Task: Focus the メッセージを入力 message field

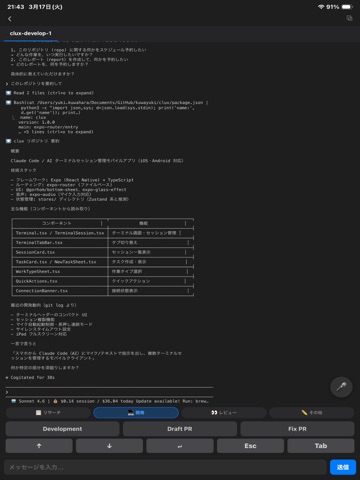Action: click(165, 467)
